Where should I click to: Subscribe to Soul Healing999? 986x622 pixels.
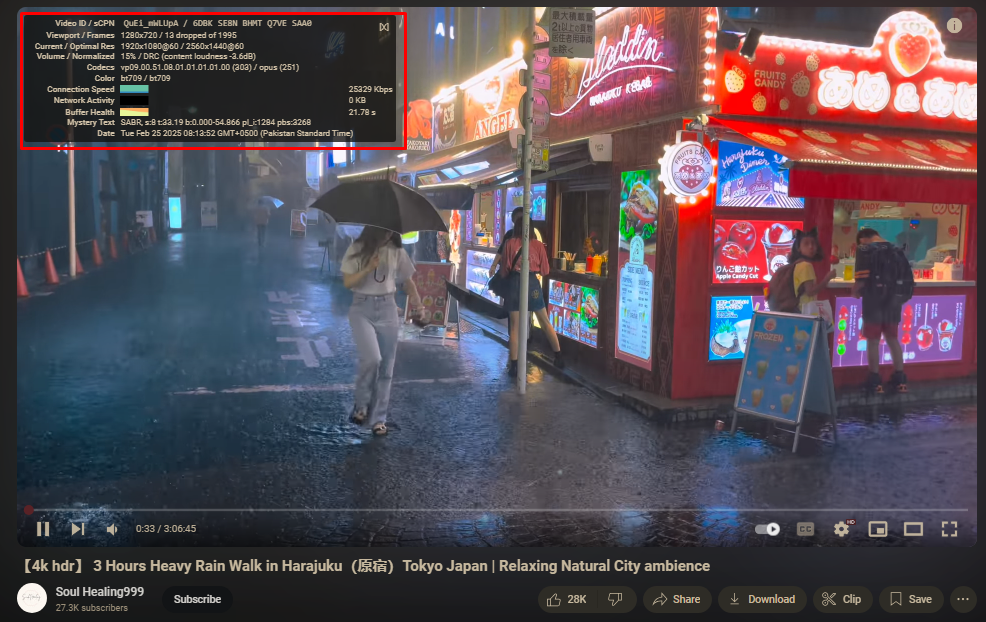pos(197,599)
